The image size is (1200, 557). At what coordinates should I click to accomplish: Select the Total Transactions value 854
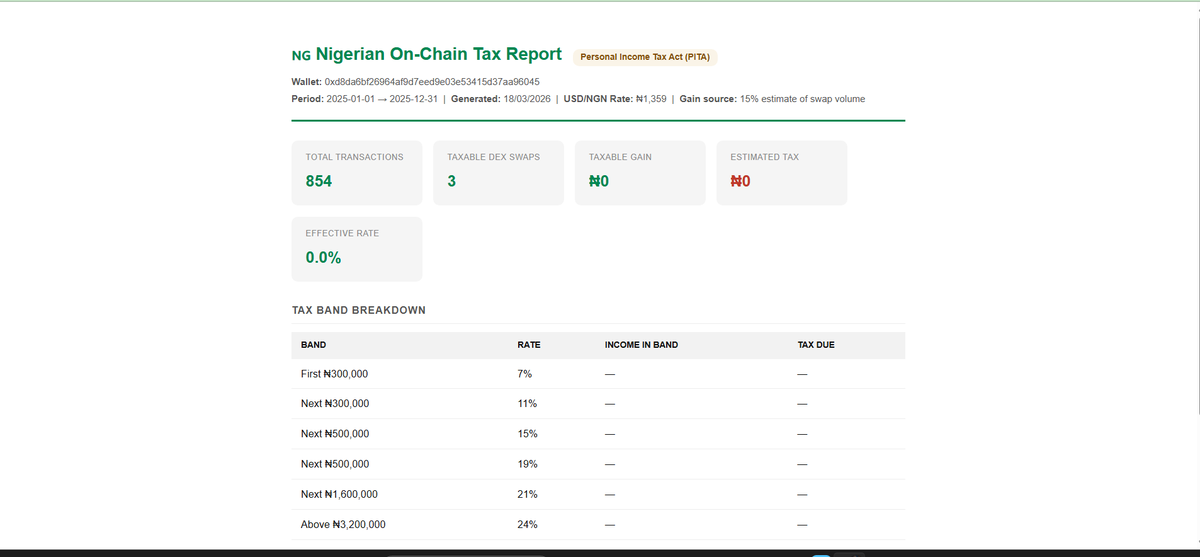pos(319,182)
